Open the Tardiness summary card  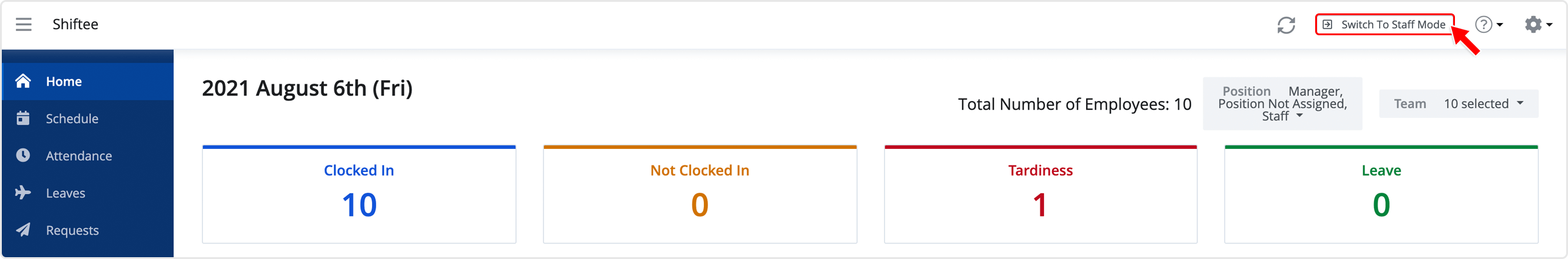pyautogui.click(x=1040, y=195)
